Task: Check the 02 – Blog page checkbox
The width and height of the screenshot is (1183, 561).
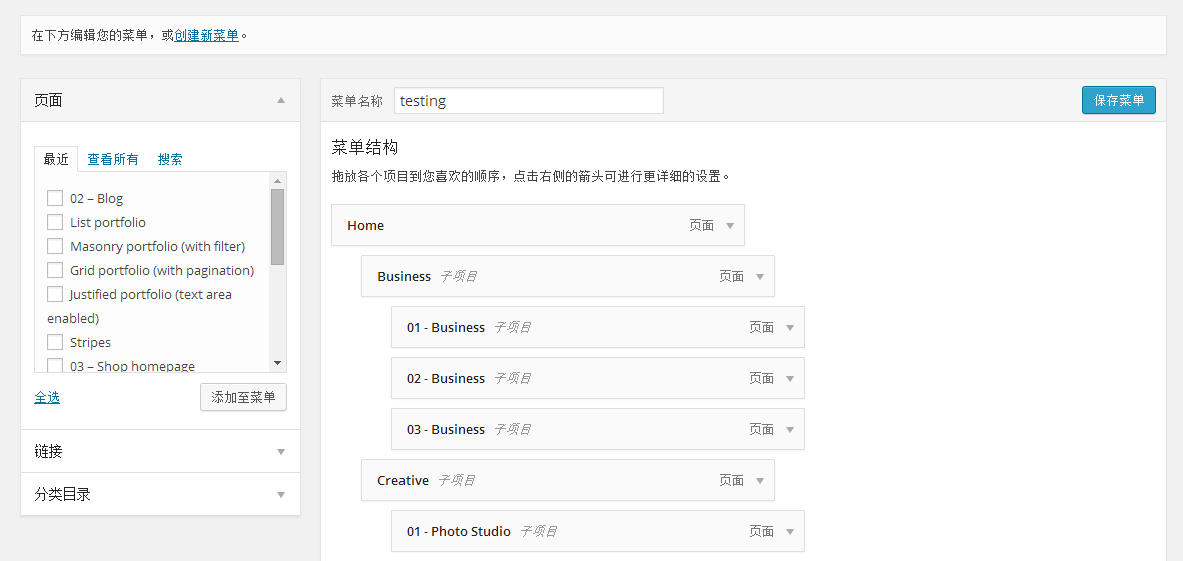Action: [x=55, y=198]
